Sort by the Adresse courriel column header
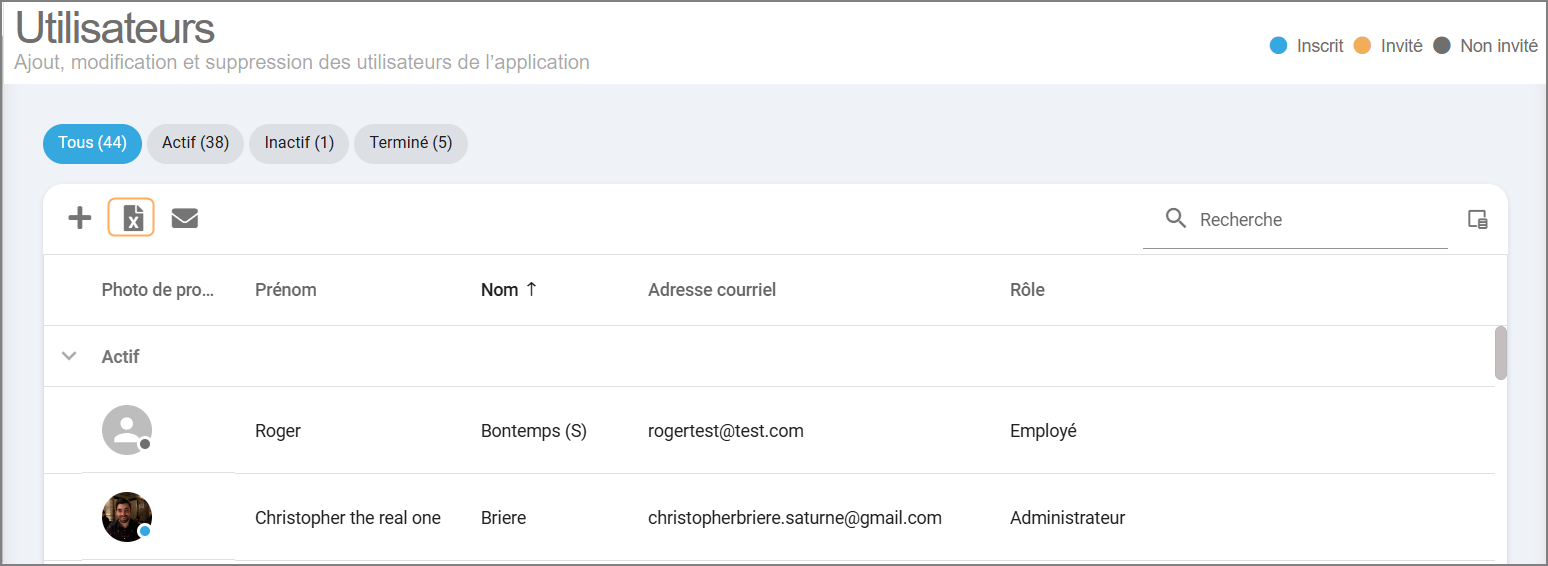Image resolution: width=1548 pixels, height=566 pixels. click(712, 290)
